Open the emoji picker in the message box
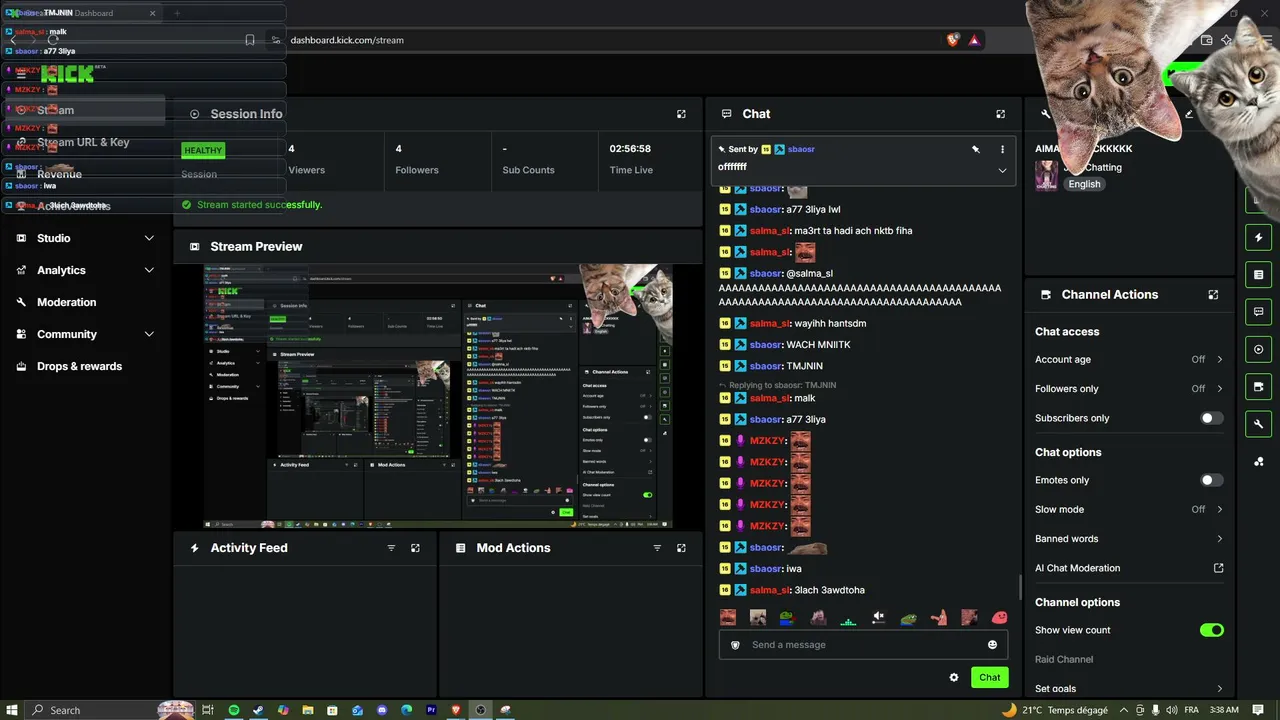Viewport: 1280px width, 720px height. click(992, 645)
